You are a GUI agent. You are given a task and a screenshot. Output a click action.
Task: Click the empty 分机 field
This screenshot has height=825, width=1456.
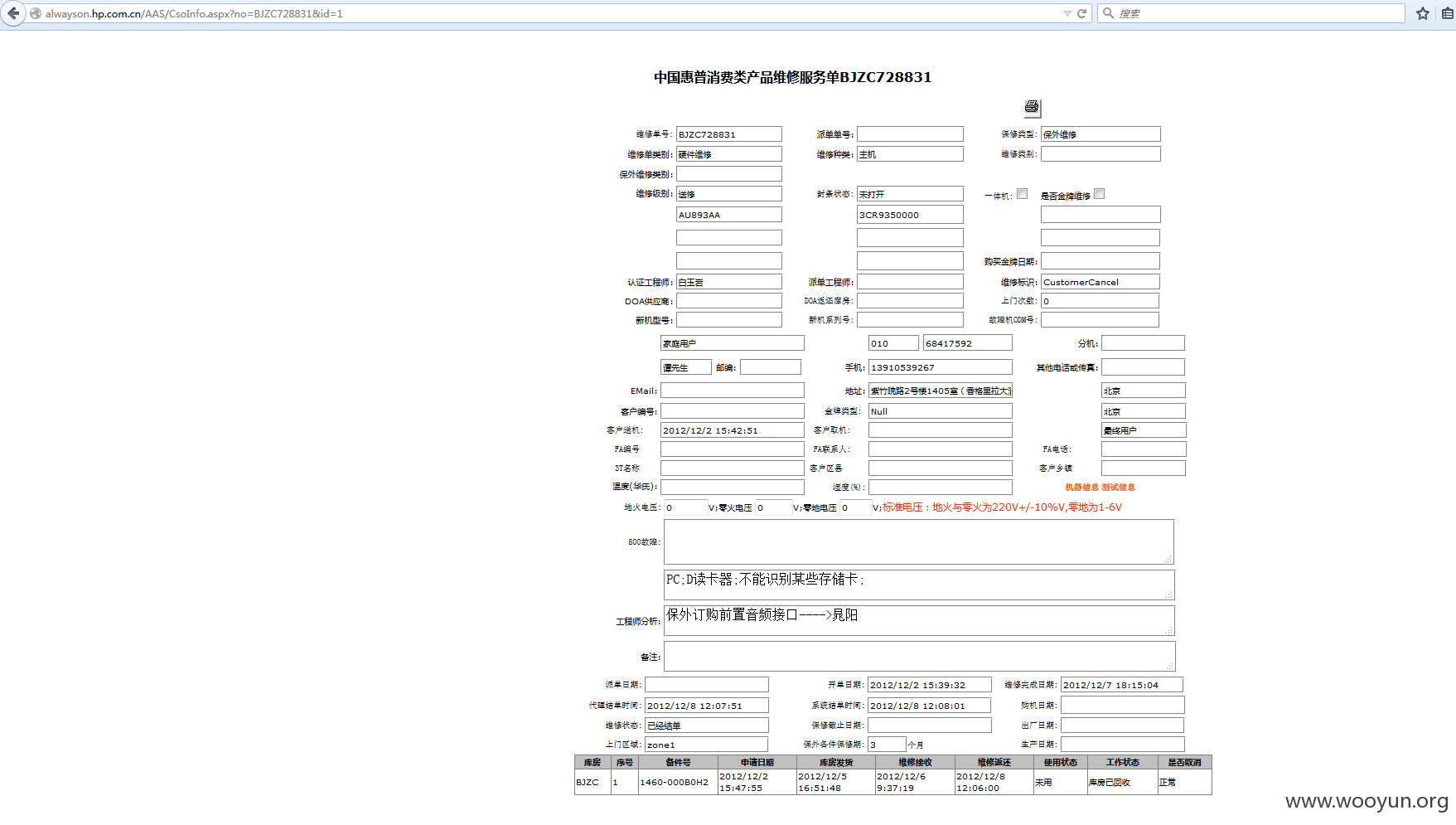point(1143,343)
